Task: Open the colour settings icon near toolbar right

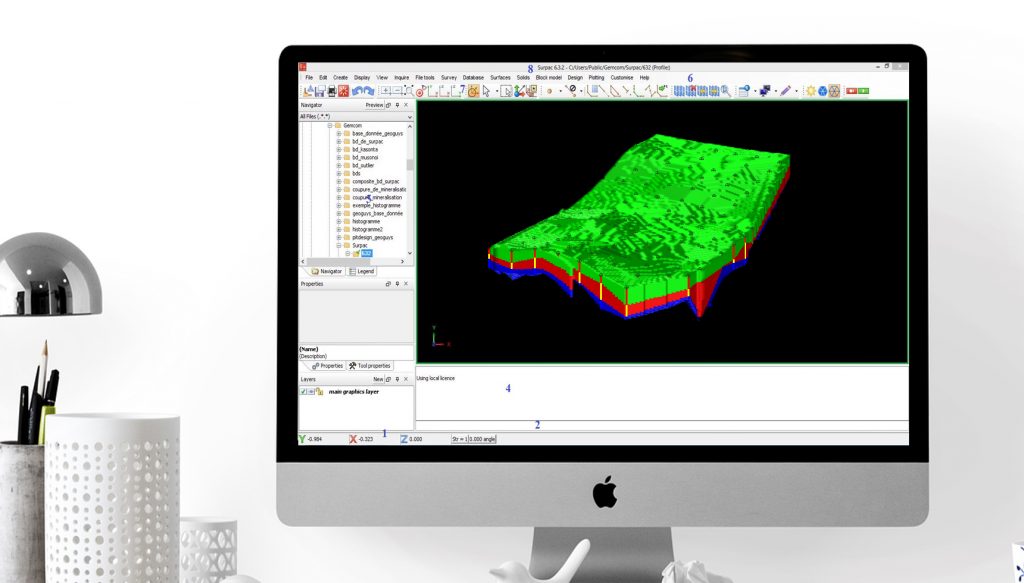Action: coord(835,90)
